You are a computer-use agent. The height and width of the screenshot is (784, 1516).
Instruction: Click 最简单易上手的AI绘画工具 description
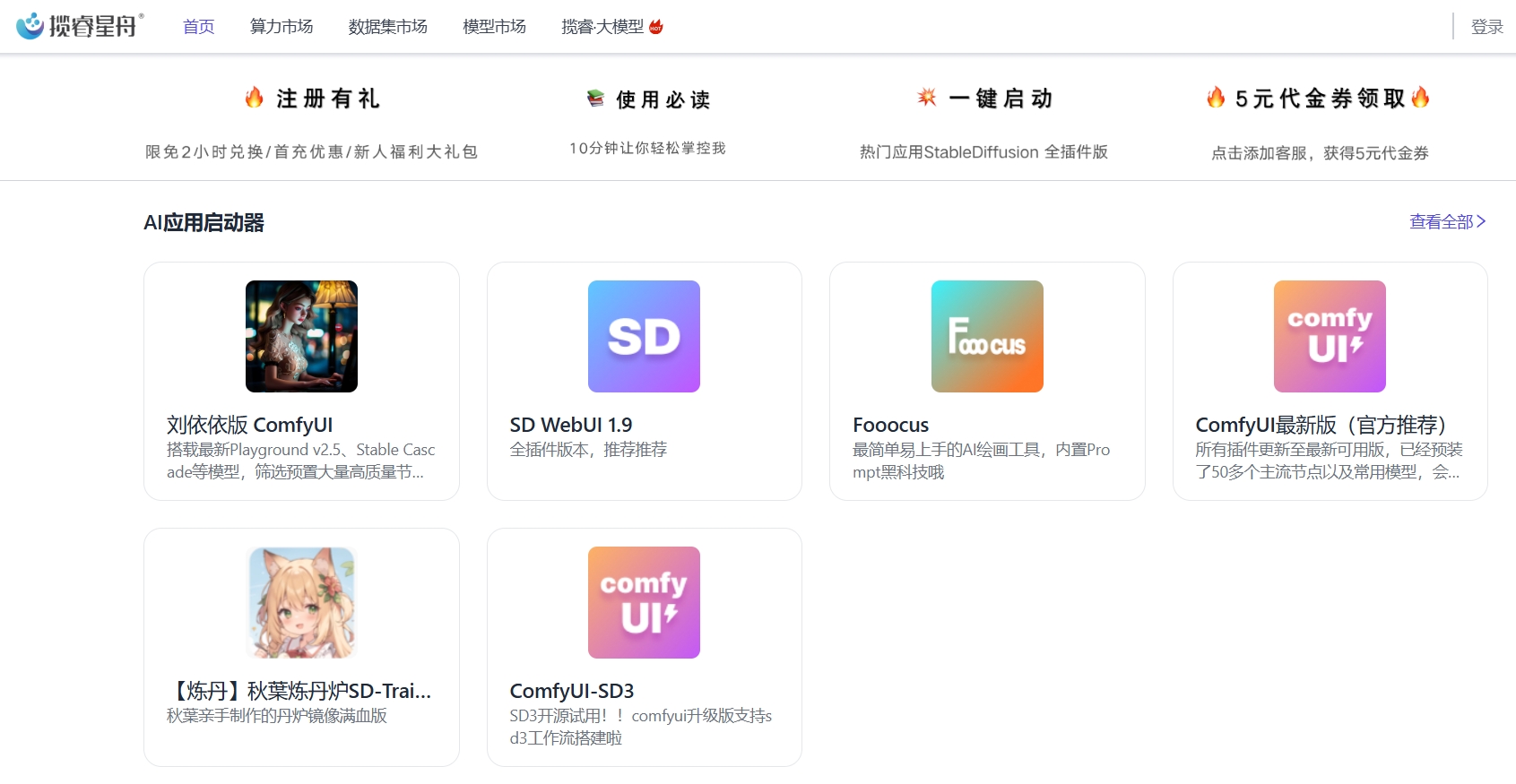(982, 461)
